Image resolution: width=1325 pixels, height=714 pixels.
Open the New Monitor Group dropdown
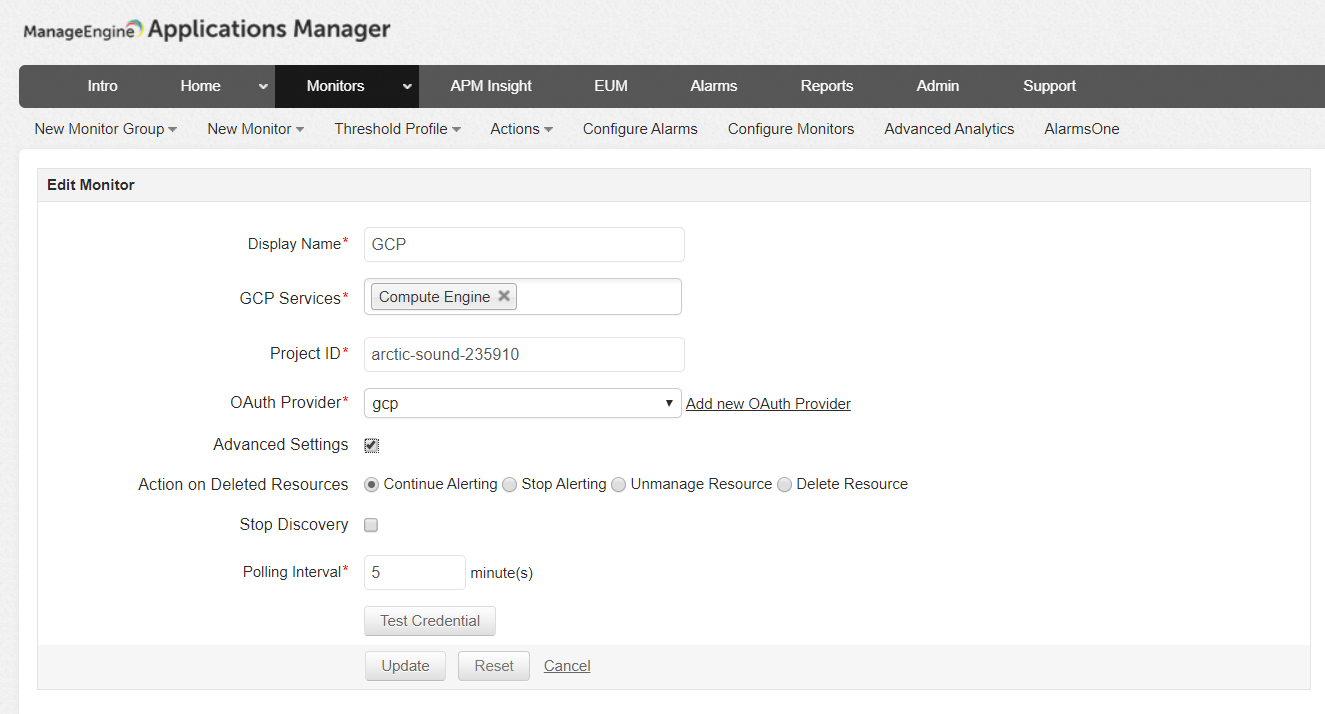(106, 129)
